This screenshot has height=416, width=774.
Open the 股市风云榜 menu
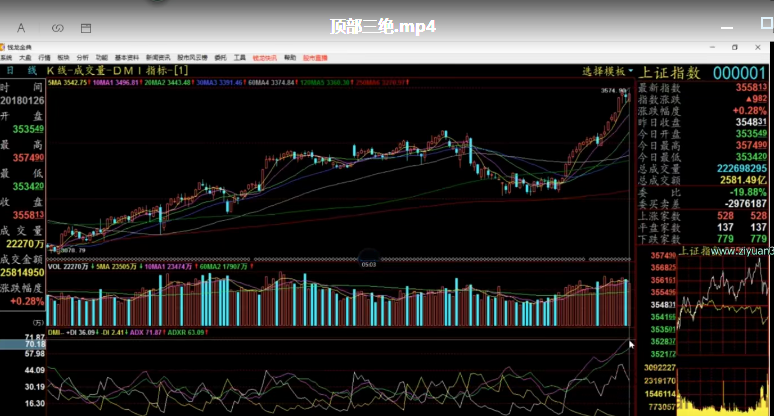[193, 58]
